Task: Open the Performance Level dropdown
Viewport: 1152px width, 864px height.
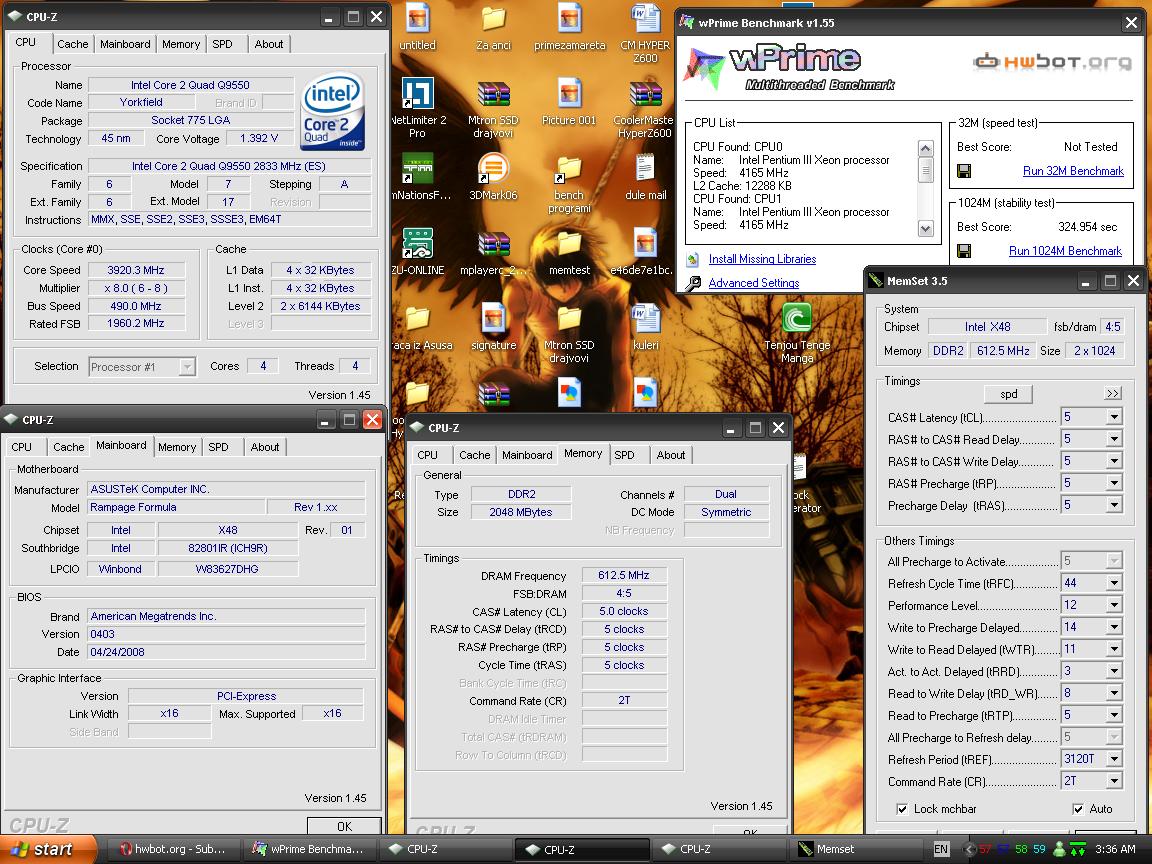Action: [1114, 605]
